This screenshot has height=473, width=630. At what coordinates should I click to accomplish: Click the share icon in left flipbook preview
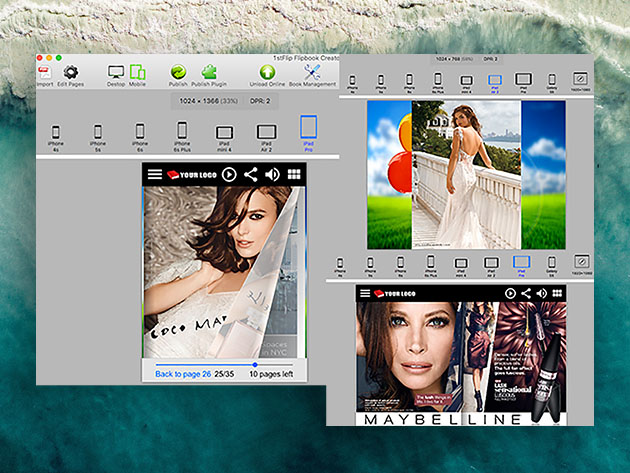(x=251, y=174)
